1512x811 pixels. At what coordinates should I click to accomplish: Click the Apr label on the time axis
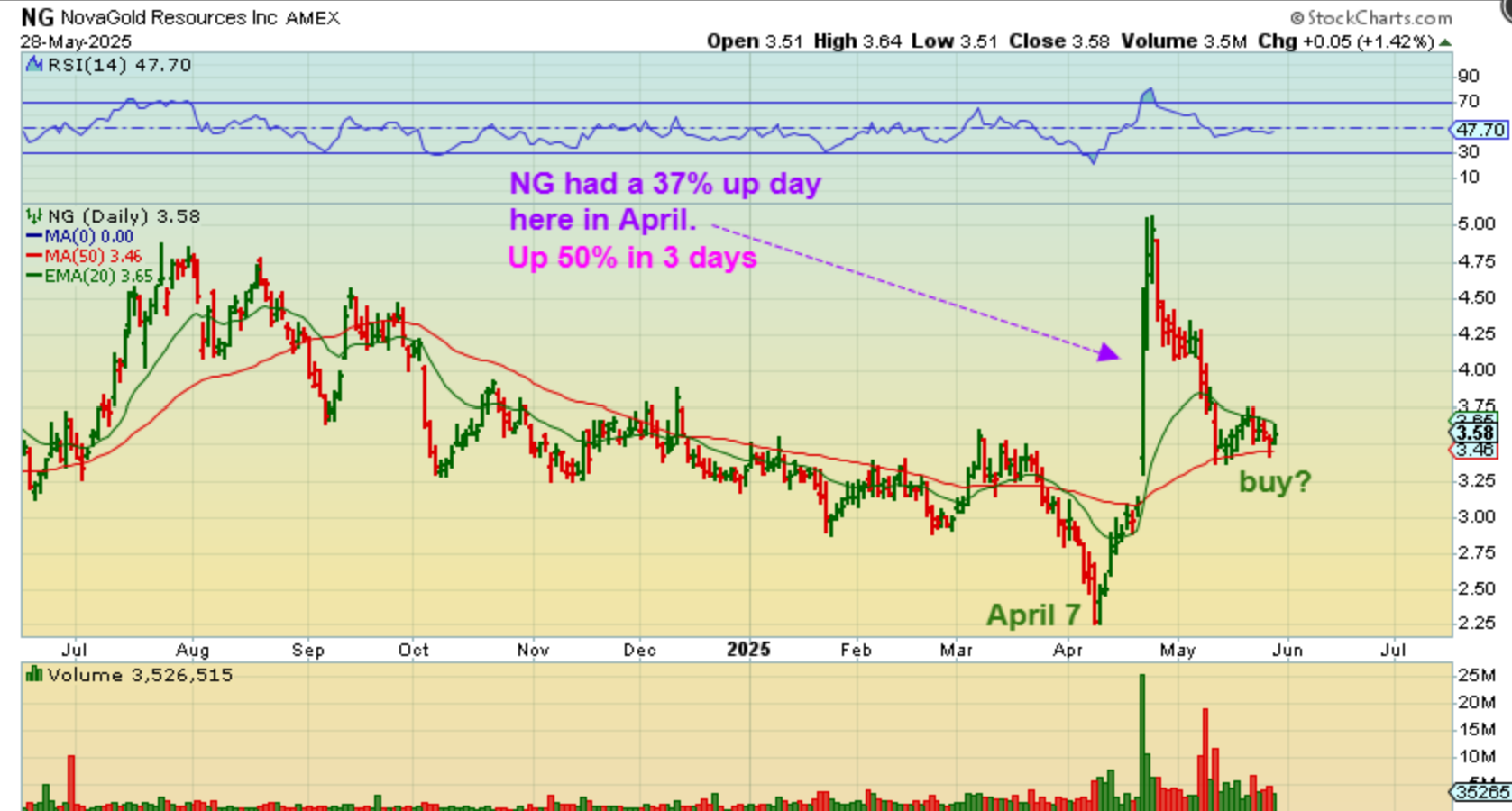pos(1068,650)
